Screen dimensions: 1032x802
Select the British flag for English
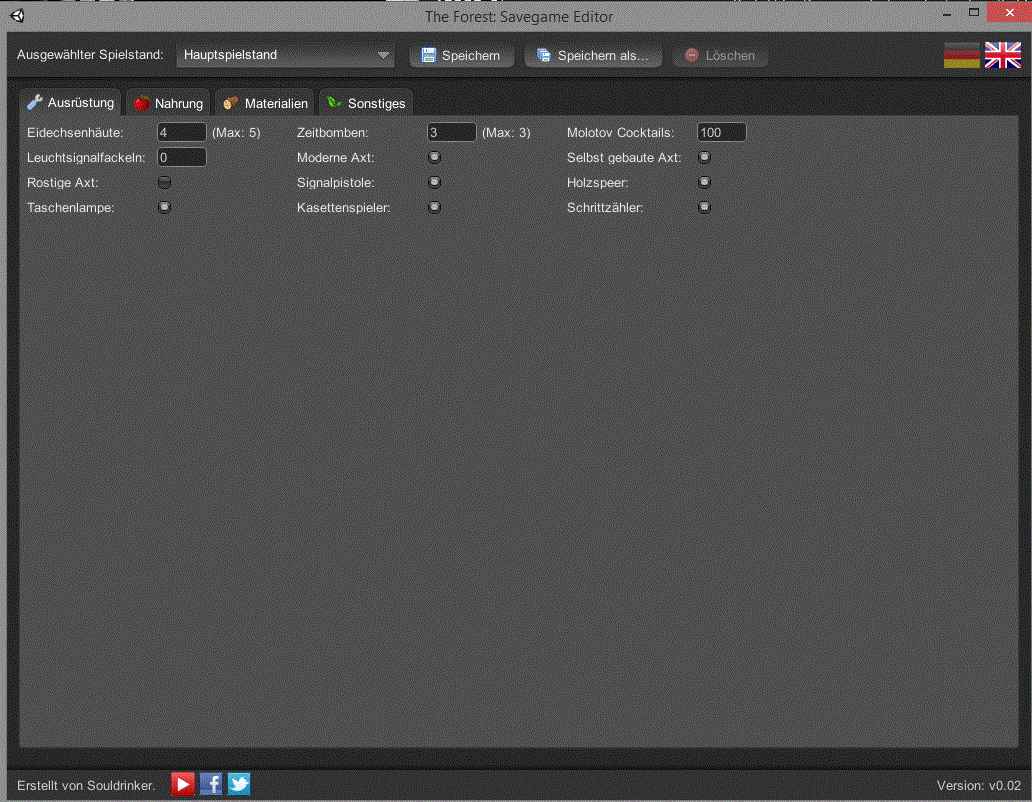[1002, 56]
